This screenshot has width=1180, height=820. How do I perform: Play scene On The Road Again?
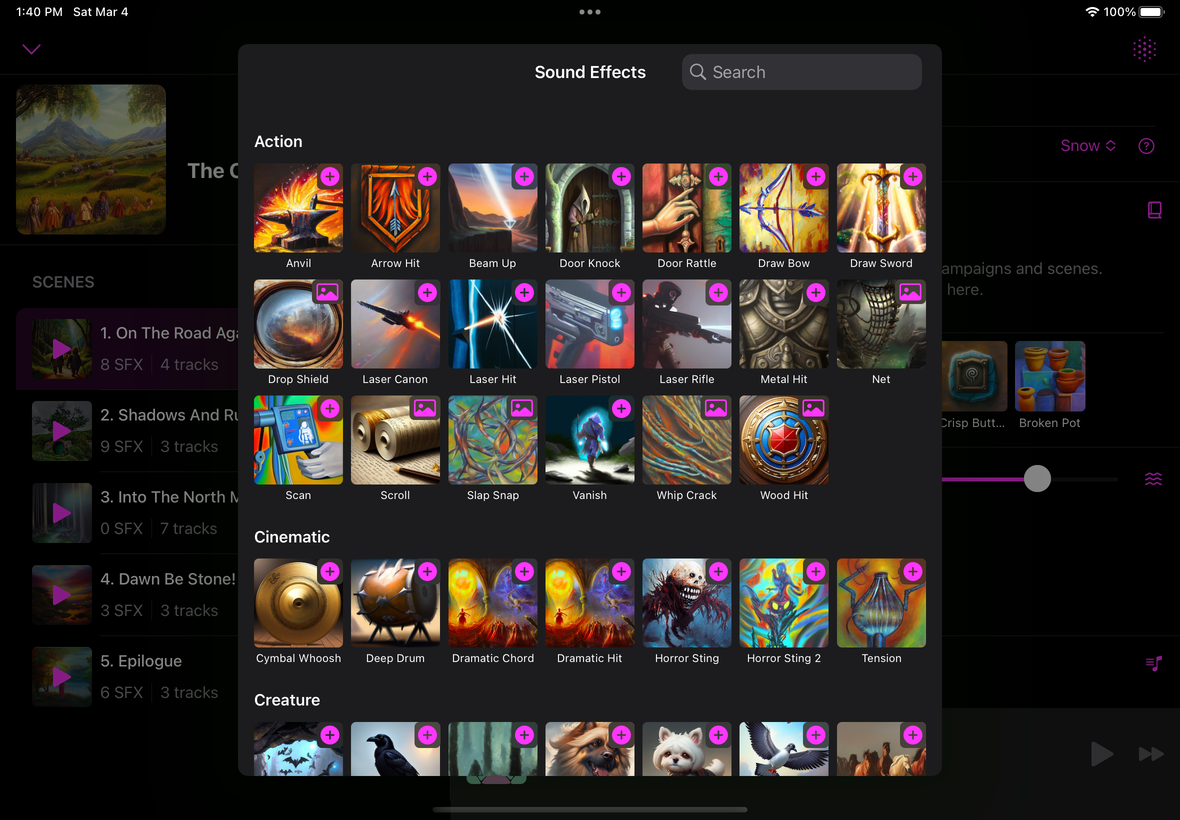61,349
